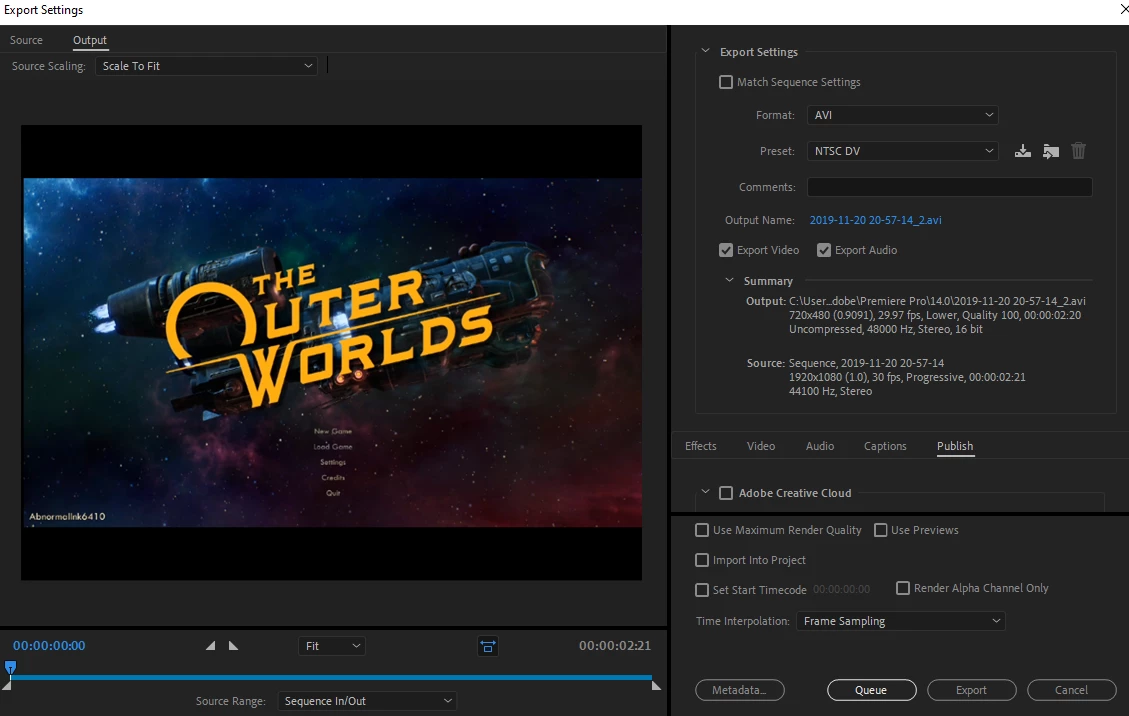
Task: Open the Source Scaling dropdown
Action: coord(206,66)
